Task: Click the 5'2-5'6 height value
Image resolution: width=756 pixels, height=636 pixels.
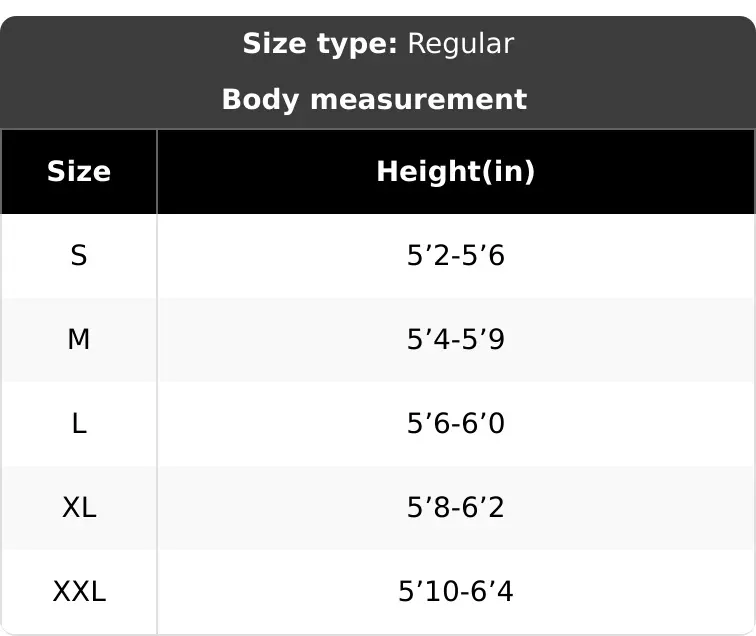Action: (456, 256)
